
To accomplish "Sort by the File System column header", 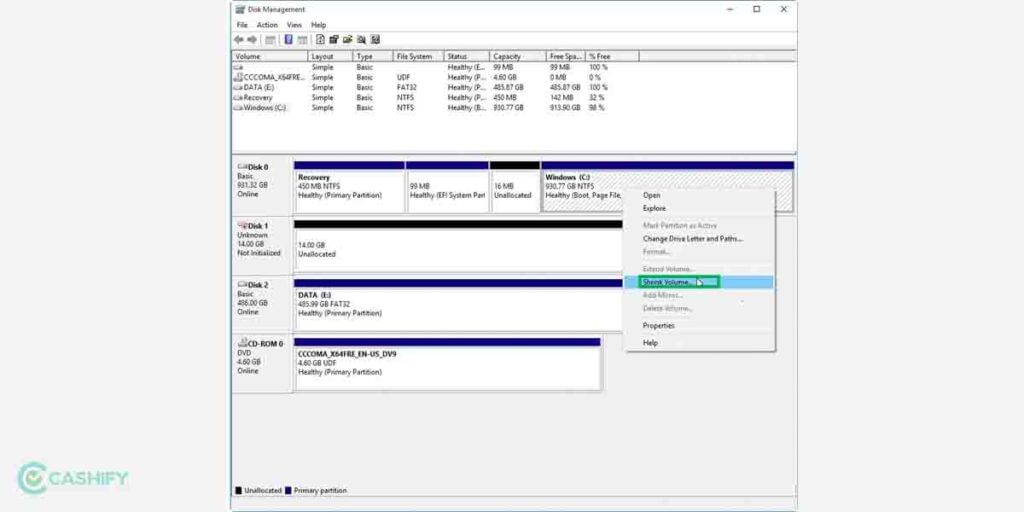I will (x=418, y=57).
